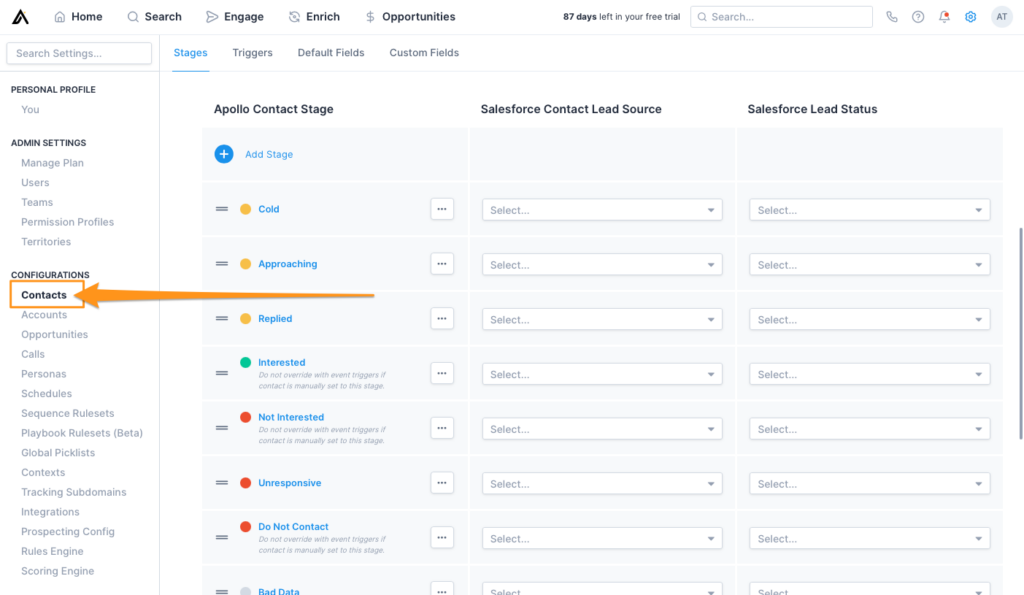Open Lead Source dropdown for Unresponsive stage
The width and height of the screenshot is (1024, 595).
[602, 484]
